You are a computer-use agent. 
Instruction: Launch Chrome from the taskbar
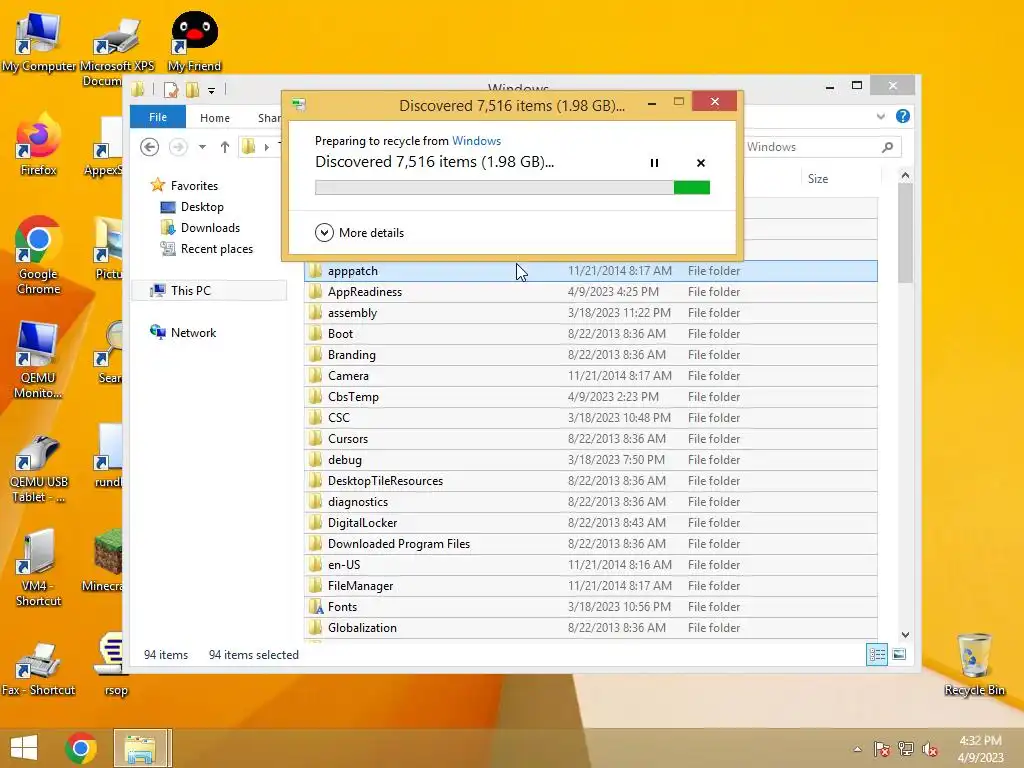pyautogui.click(x=80, y=748)
